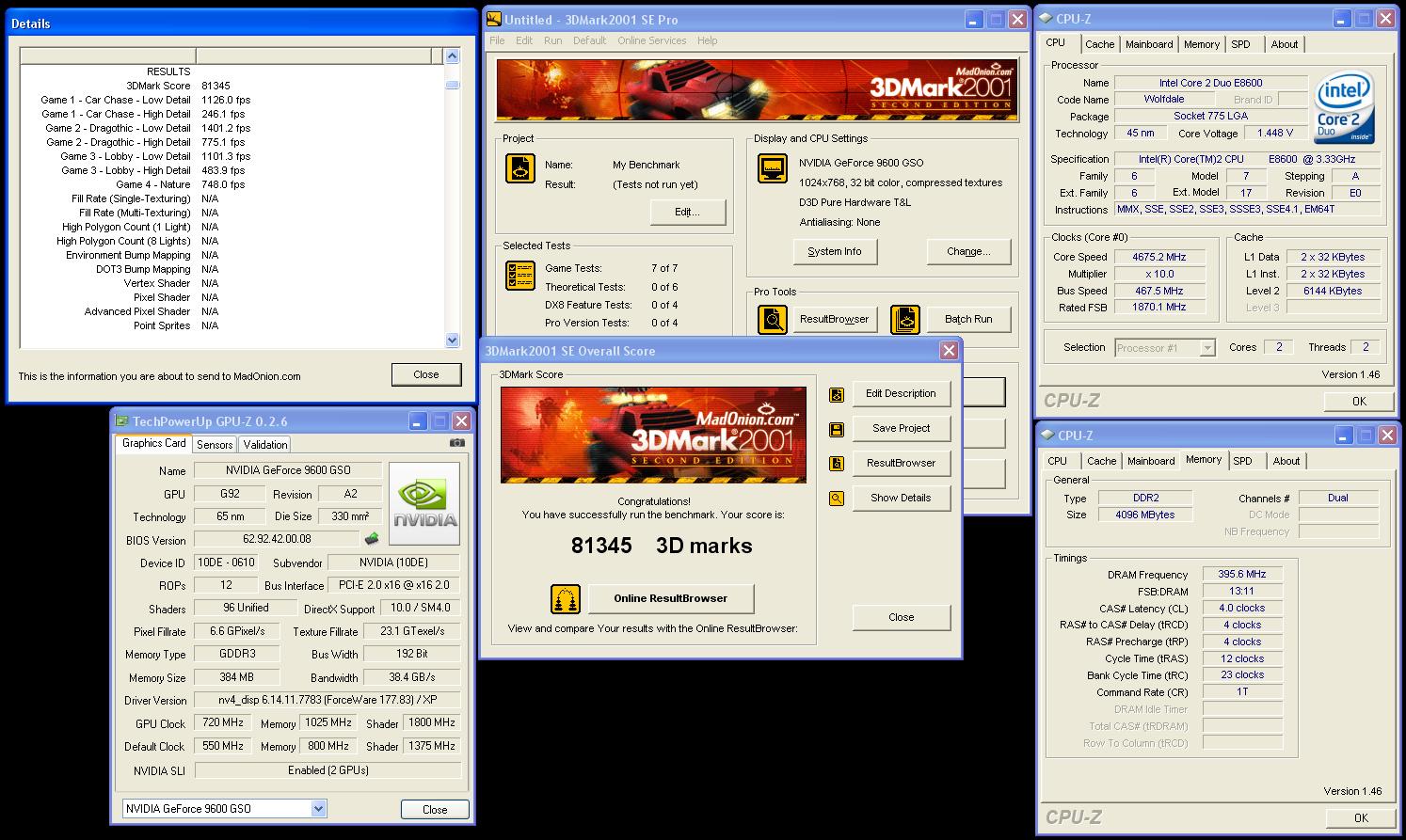Click the ResultBrowser icon in score dialog
This screenshot has height=840, width=1406.
(x=837, y=464)
